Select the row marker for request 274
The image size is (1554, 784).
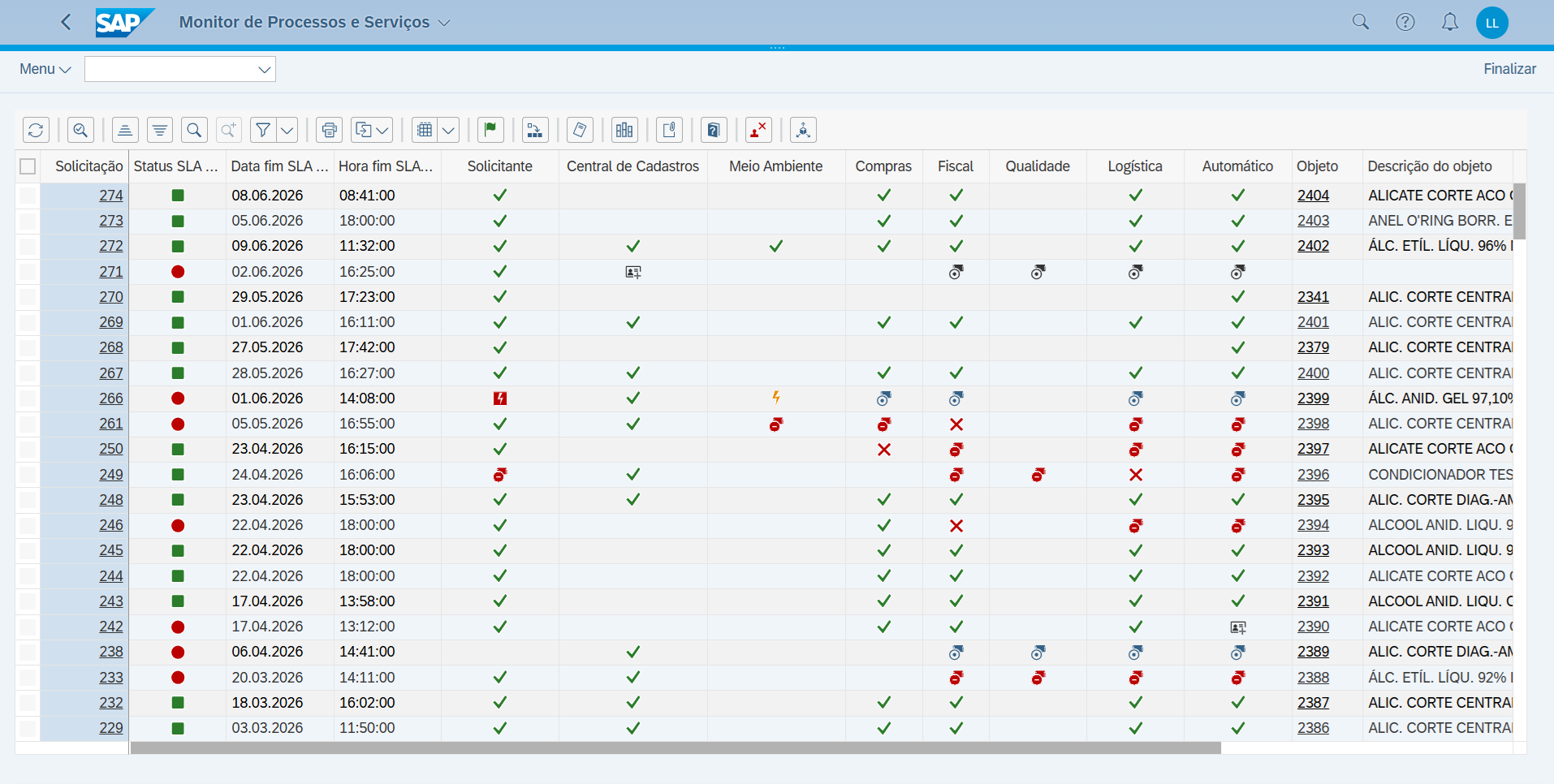28,196
